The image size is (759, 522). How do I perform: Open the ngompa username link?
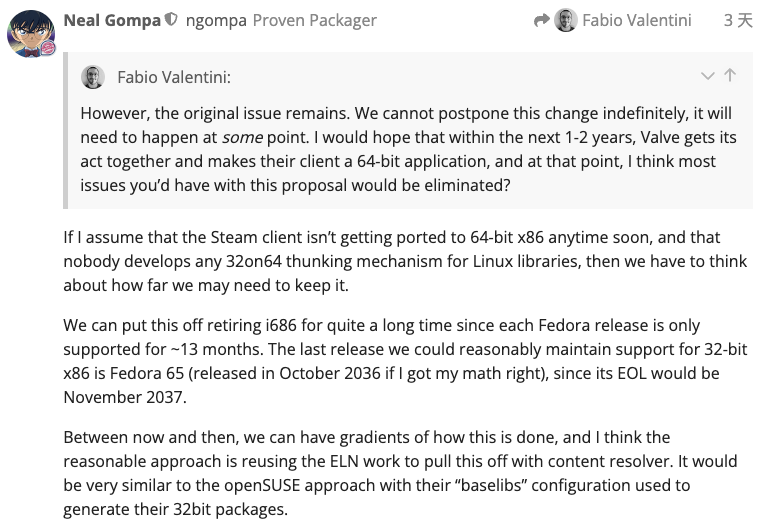point(216,20)
